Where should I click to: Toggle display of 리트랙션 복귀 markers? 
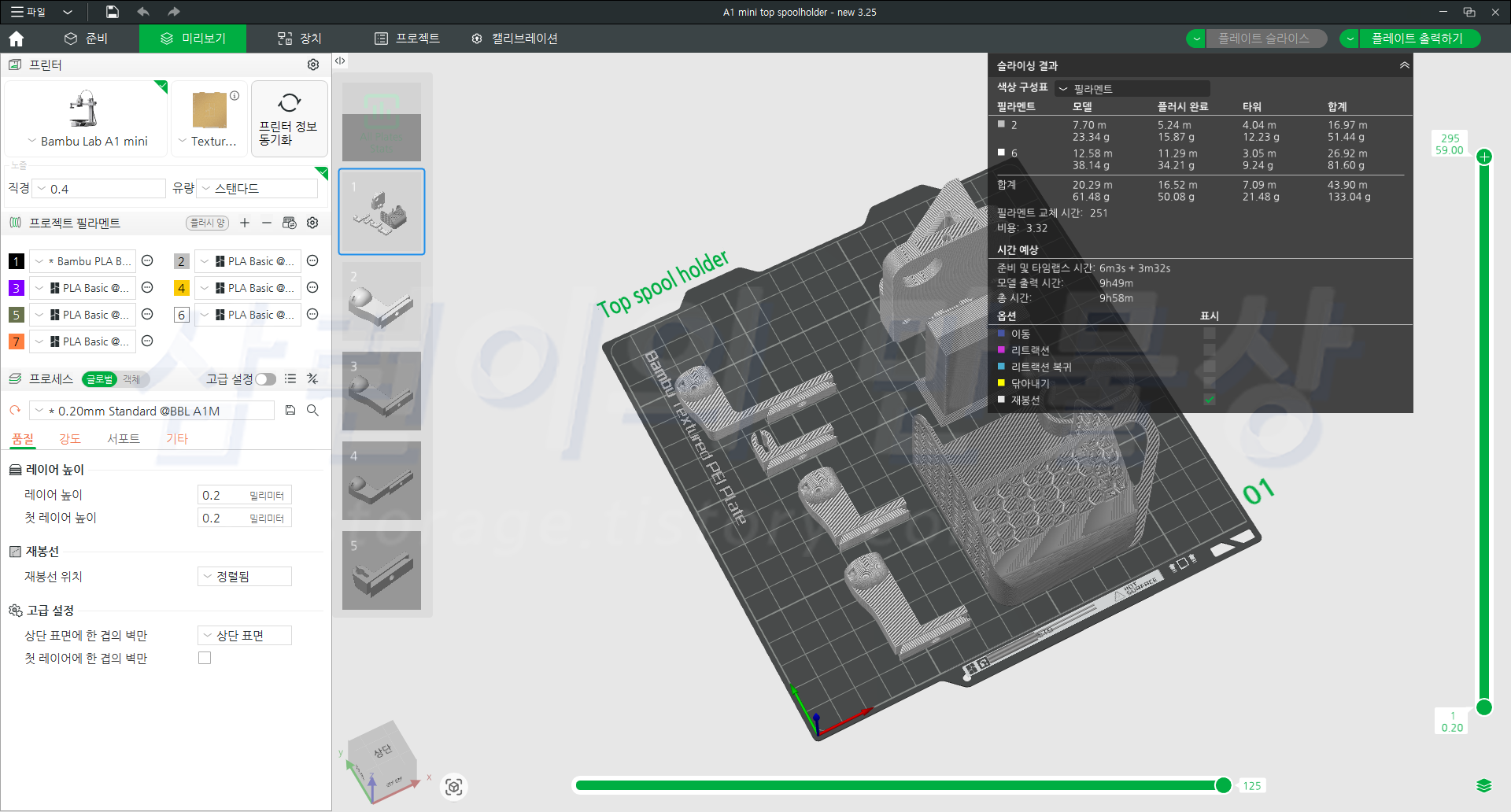[x=1209, y=367]
